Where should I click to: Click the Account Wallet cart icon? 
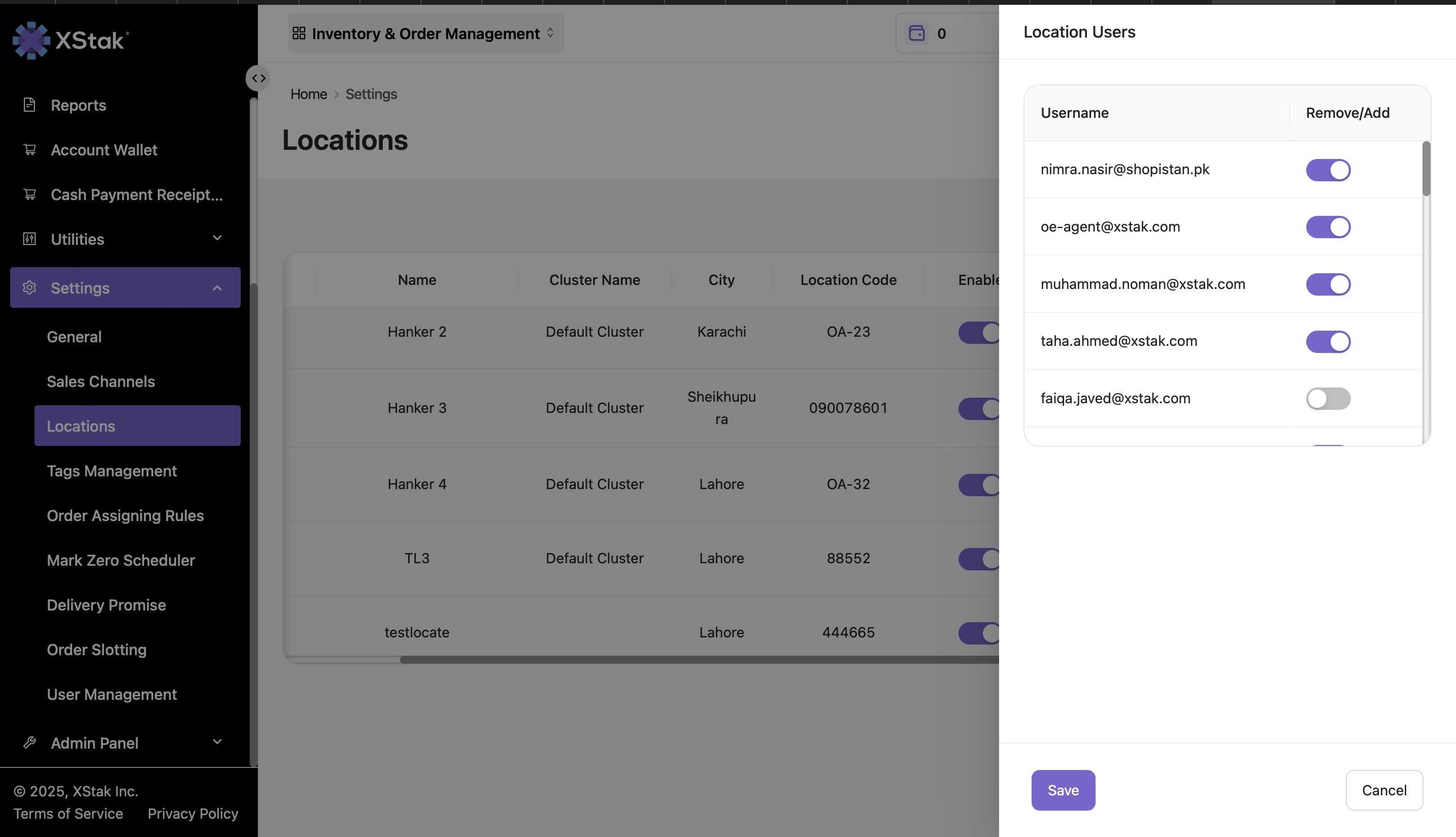click(x=29, y=150)
